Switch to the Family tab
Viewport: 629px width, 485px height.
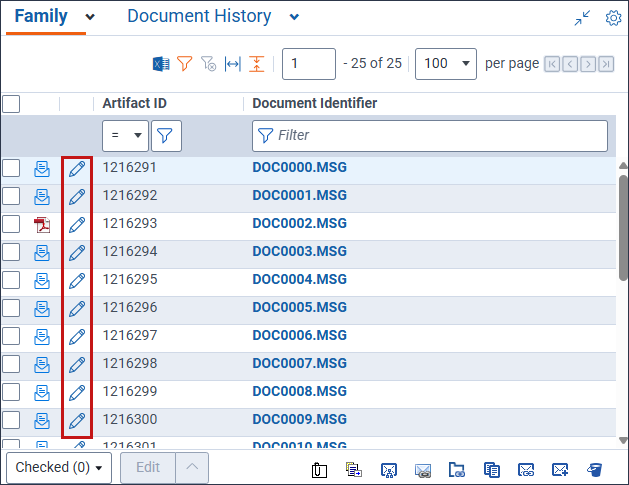pos(41,16)
